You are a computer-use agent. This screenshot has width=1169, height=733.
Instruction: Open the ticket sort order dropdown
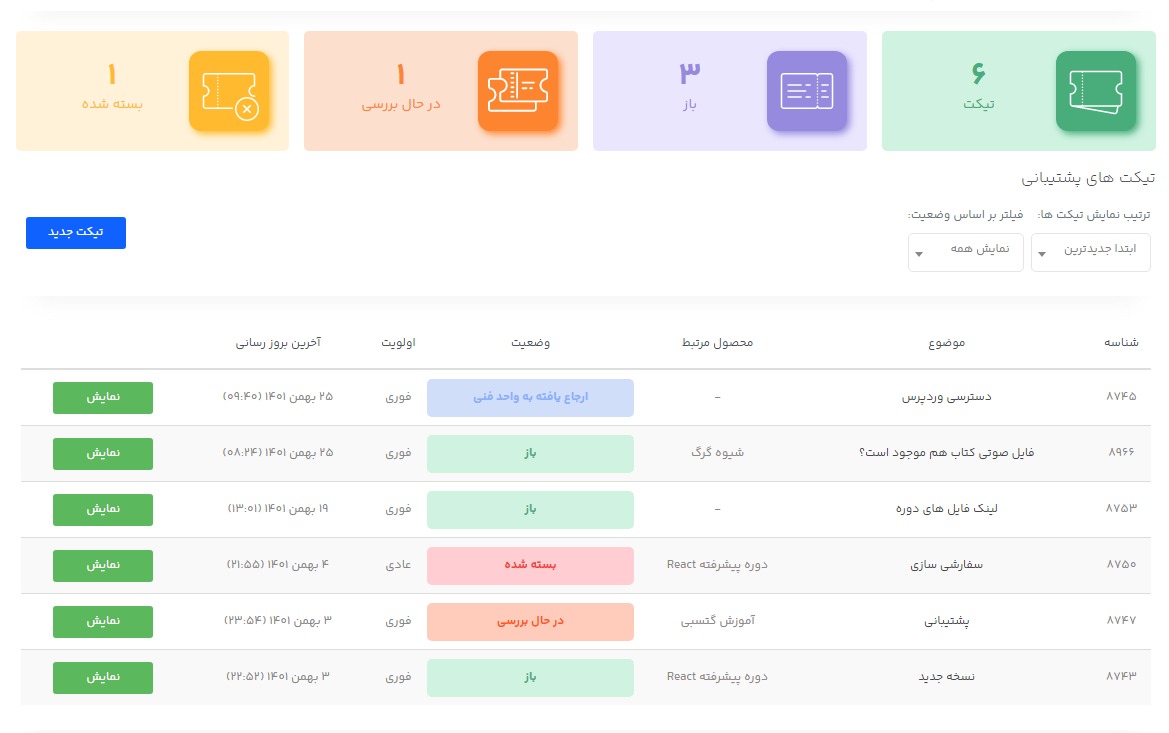click(1090, 252)
